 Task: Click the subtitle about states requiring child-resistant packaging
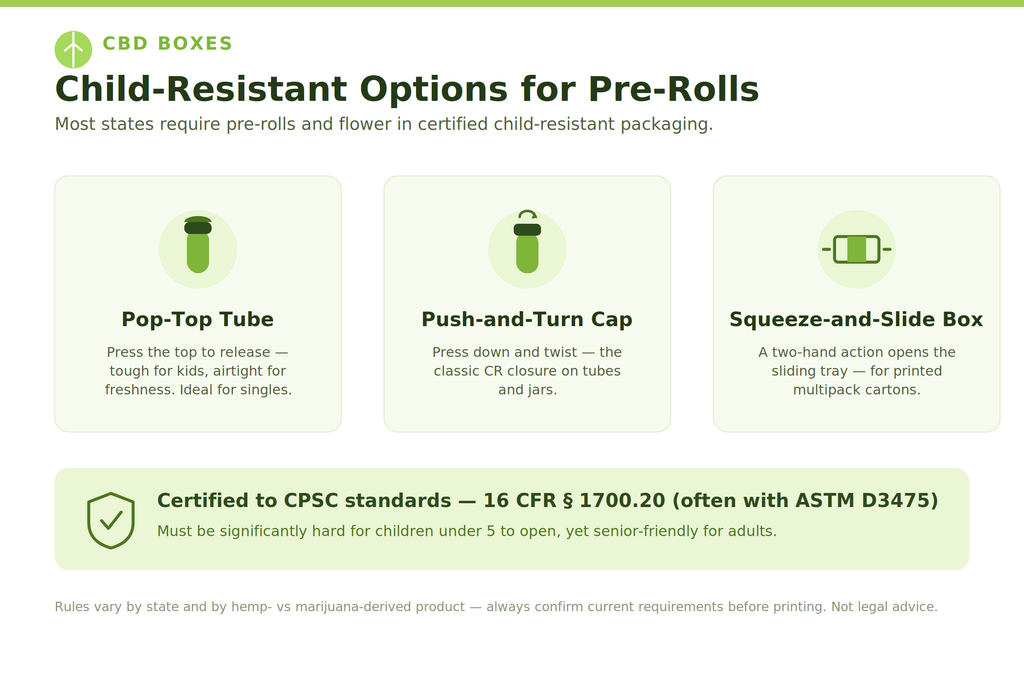[x=384, y=124]
